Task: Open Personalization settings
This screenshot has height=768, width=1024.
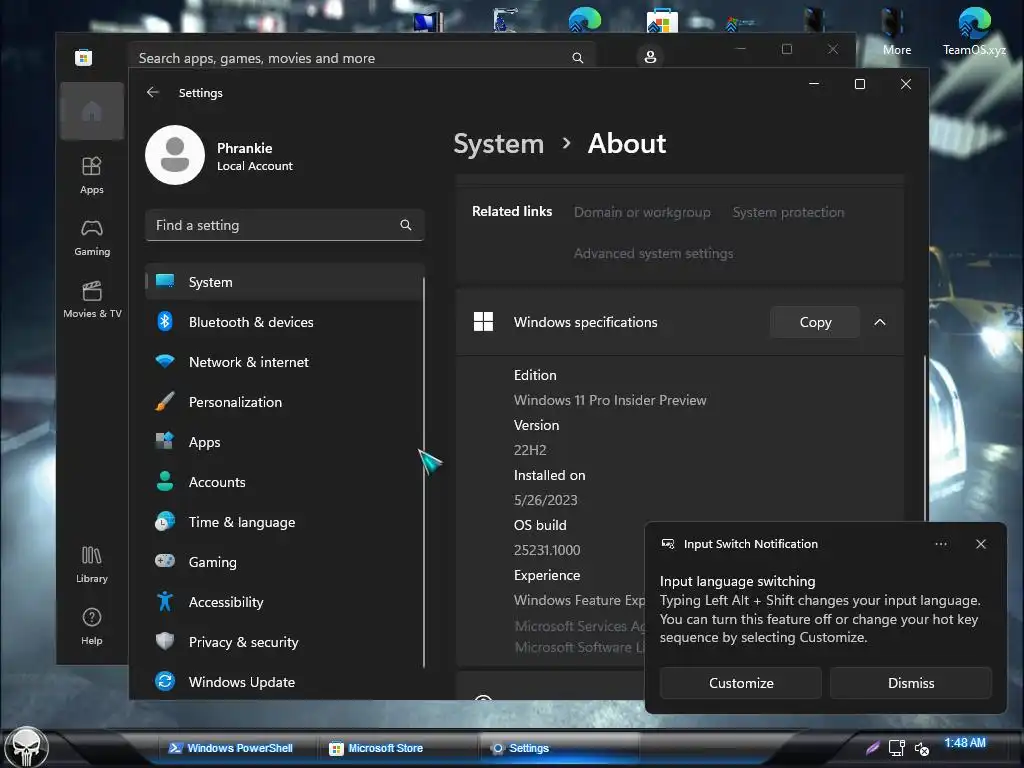Action: click(285, 402)
